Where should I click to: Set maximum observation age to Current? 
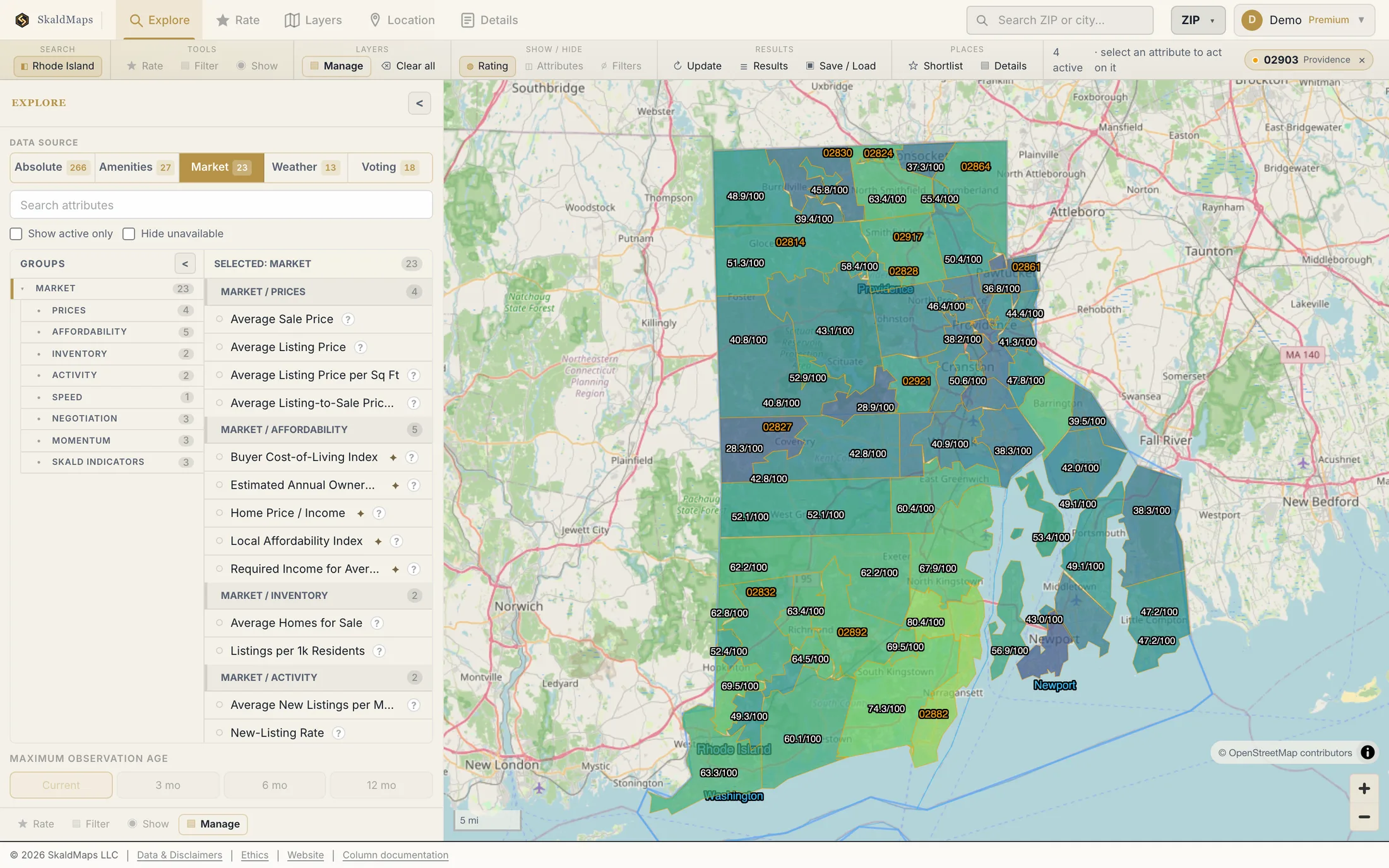61,785
